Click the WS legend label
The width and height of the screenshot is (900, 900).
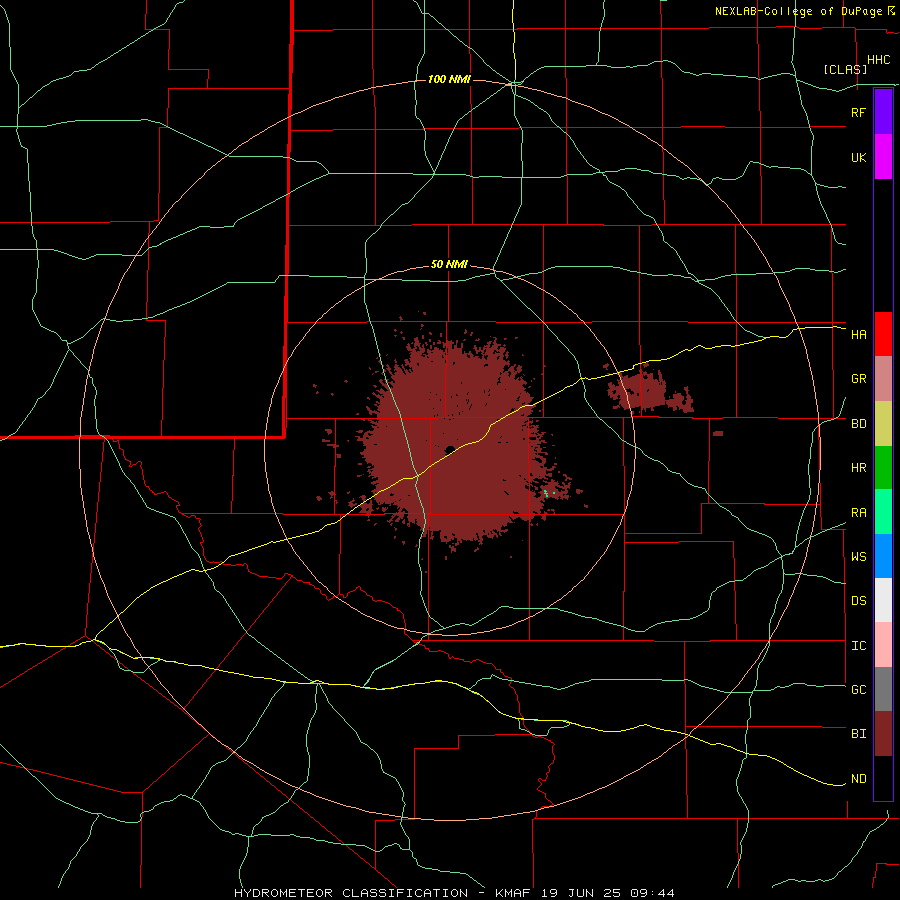click(858, 557)
